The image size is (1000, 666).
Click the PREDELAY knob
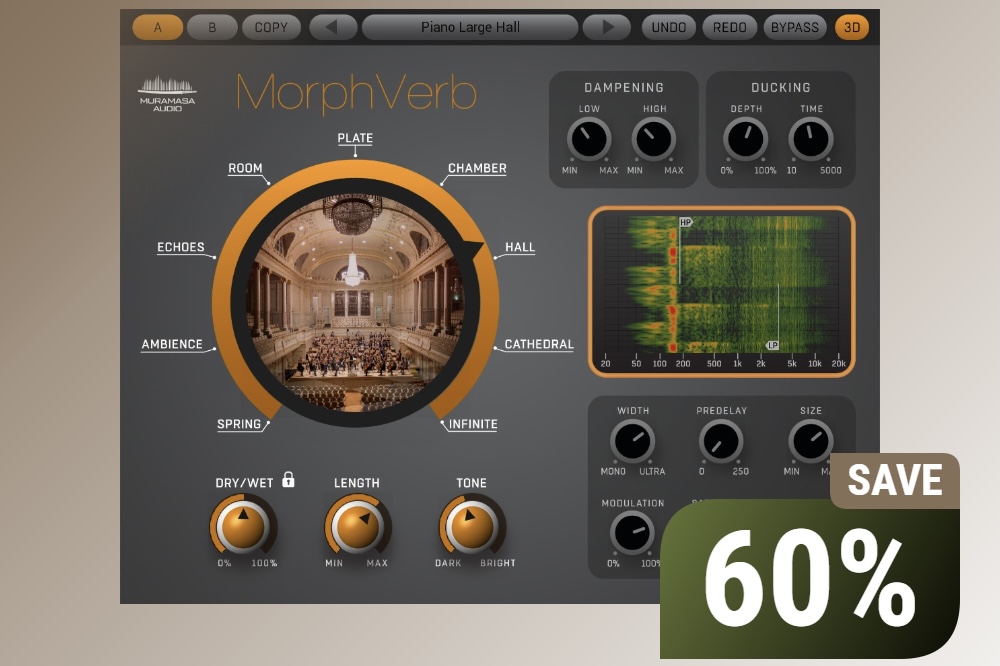[x=721, y=441]
